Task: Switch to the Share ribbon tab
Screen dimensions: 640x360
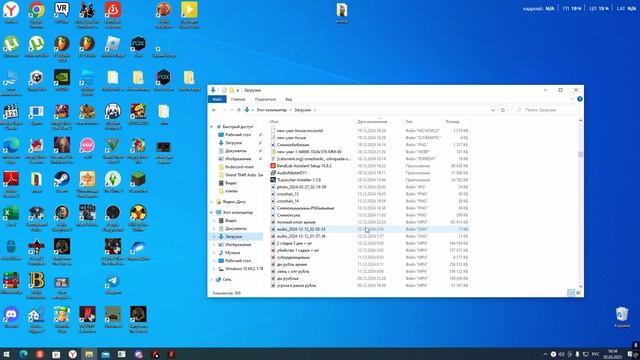Action: [265, 99]
